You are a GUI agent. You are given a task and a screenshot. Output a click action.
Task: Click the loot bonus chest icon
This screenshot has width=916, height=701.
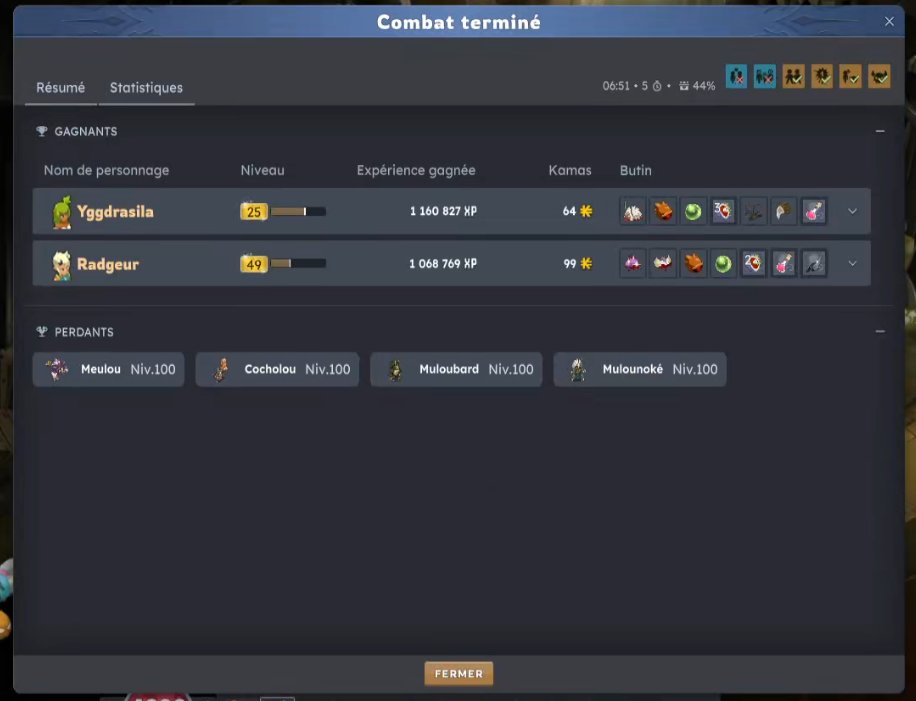pyautogui.click(x=684, y=86)
